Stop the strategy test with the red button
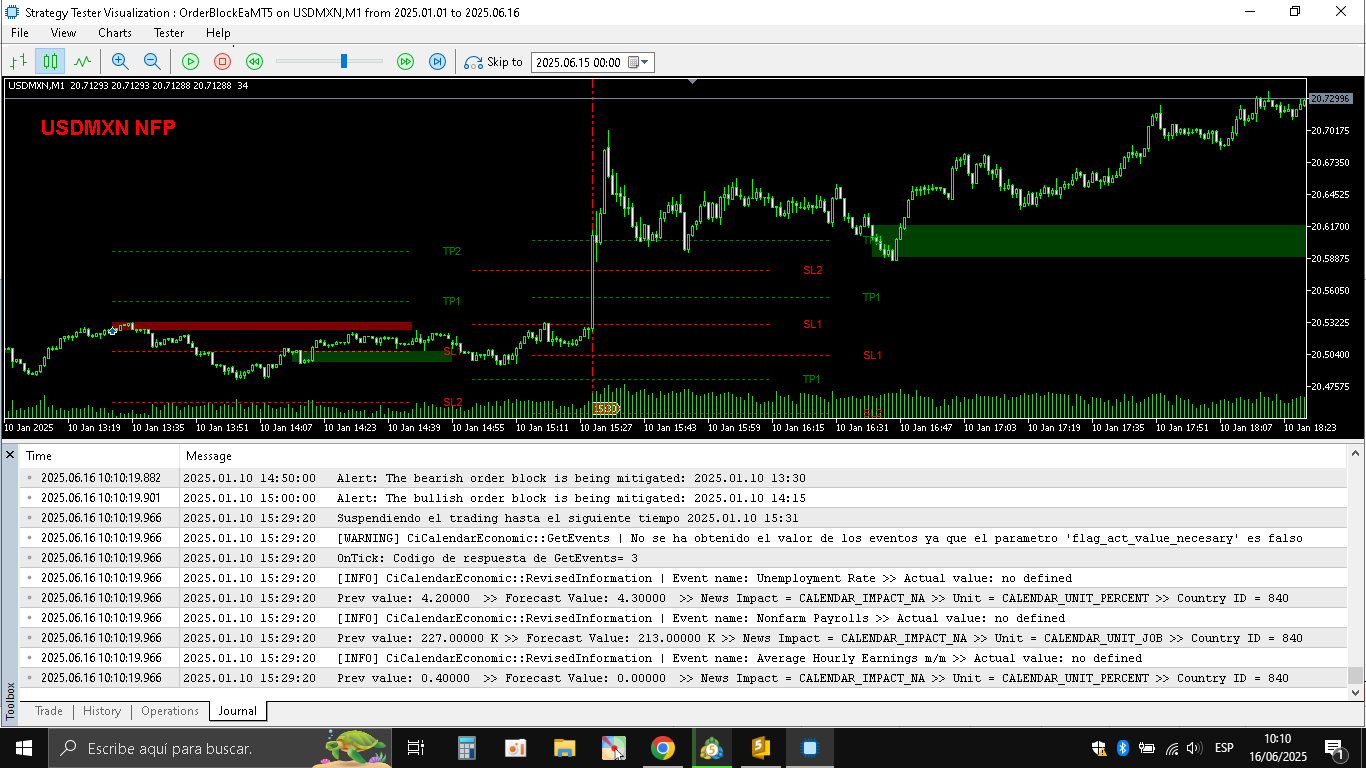The height and width of the screenshot is (768, 1366). point(222,62)
